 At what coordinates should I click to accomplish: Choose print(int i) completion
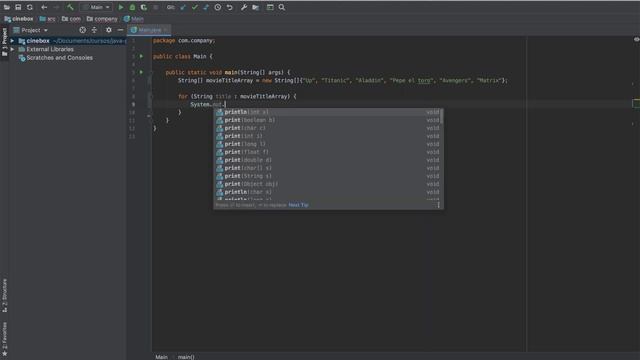pos(328,136)
